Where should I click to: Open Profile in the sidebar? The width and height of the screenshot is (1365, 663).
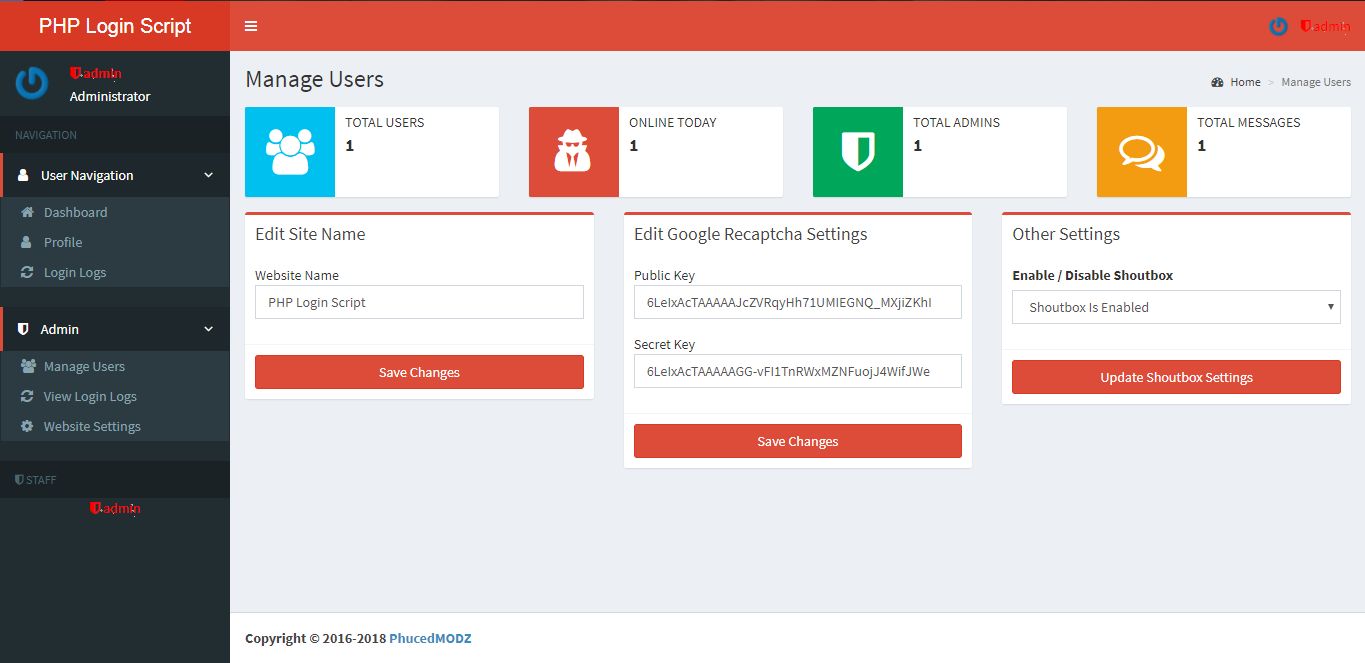[x=63, y=242]
